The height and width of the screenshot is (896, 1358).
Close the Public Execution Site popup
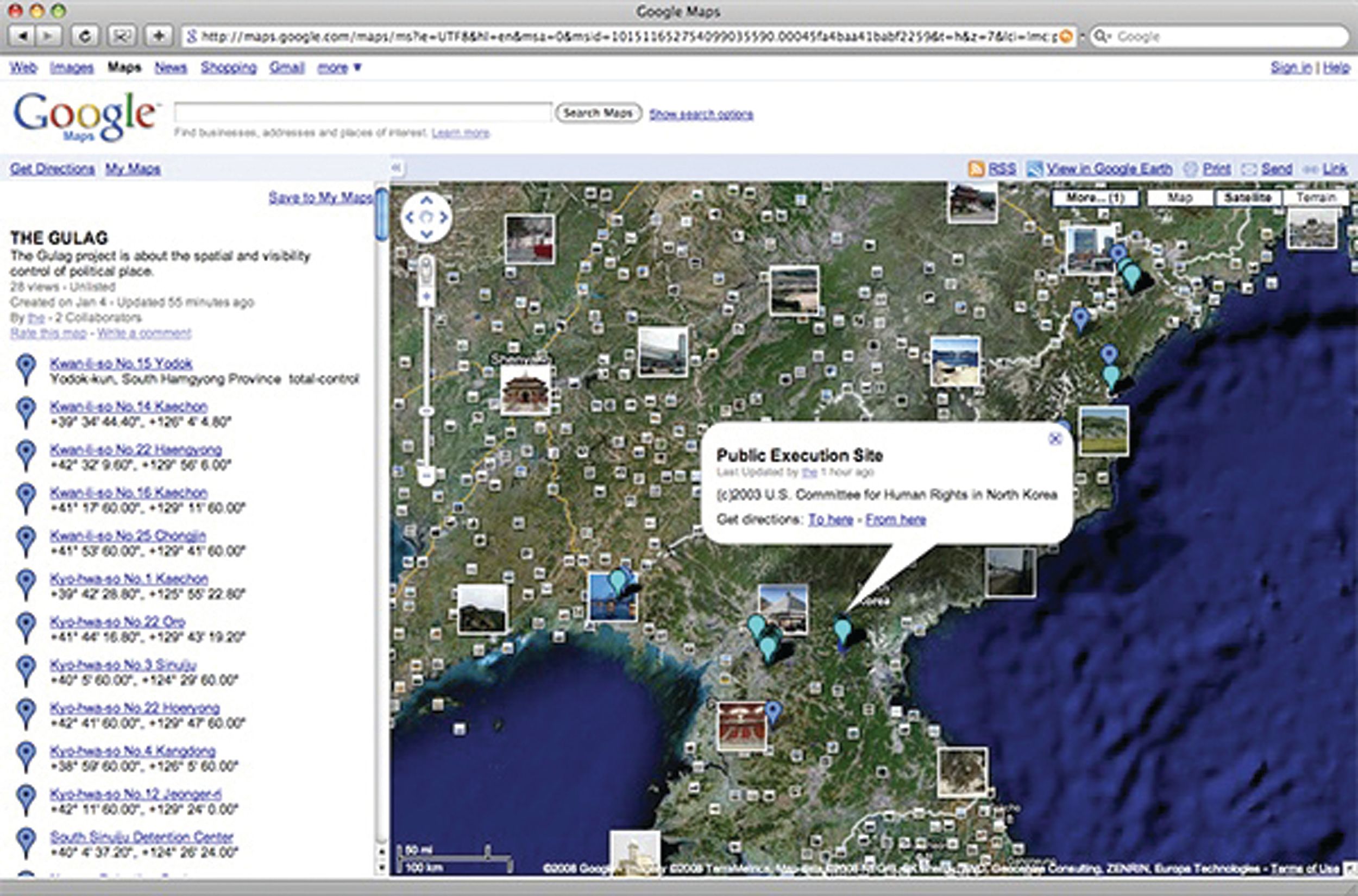[1055, 439]
